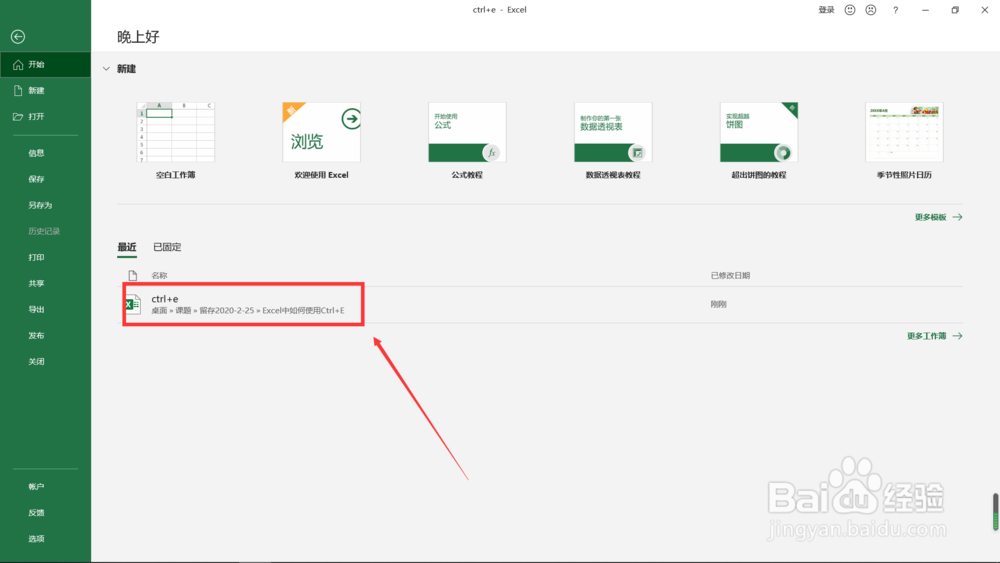Click the file path text under ctrl+e
The width and height of the screenshot is (1000, 563).
(x=247, y=311)
